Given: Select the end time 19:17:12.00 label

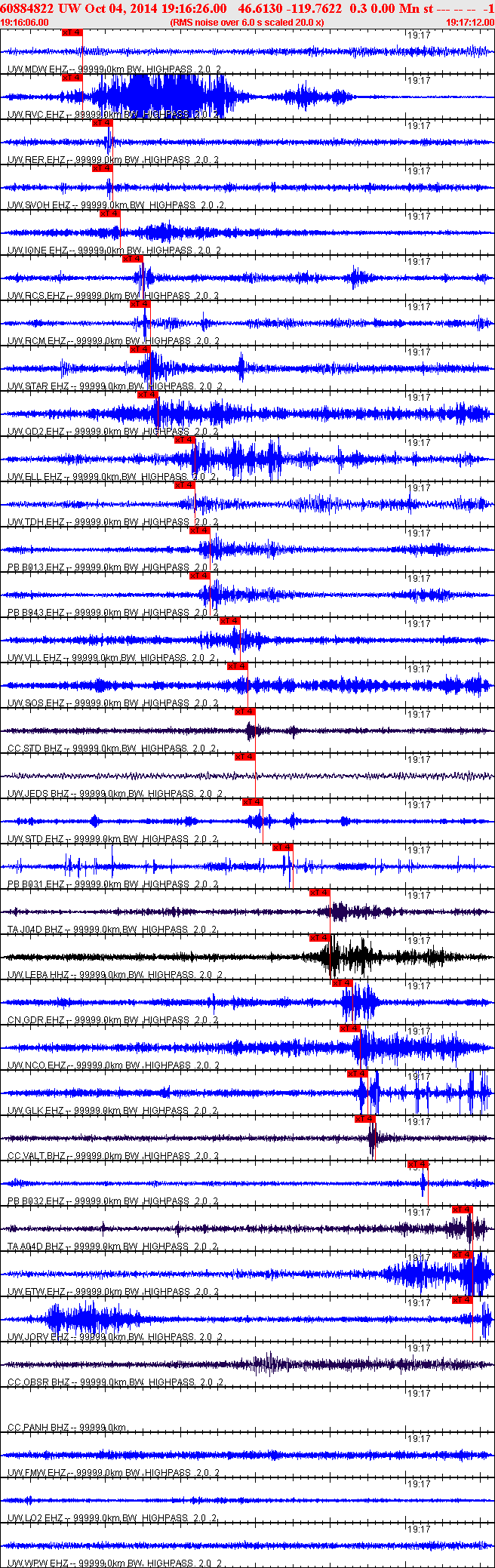Looking at the screenshot, I should click(469, 23).
